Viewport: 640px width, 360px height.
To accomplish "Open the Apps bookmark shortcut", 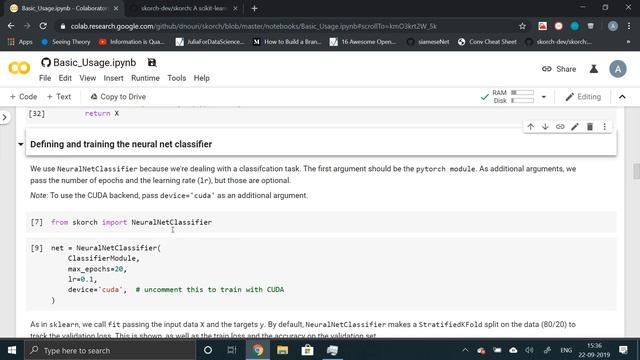I will (x=20, y=42).
